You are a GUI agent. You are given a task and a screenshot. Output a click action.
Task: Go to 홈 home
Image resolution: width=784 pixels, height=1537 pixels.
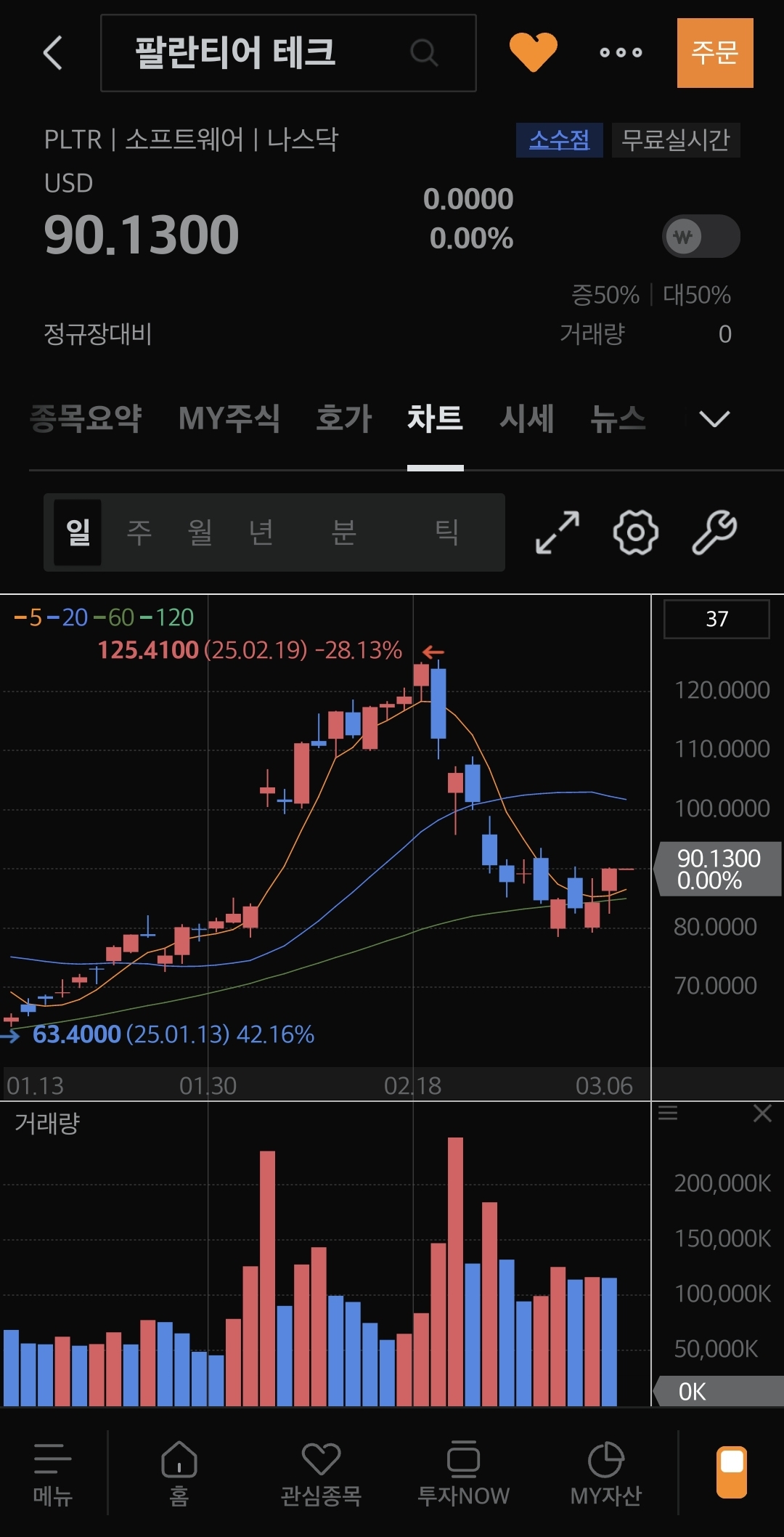[179, 1475]
